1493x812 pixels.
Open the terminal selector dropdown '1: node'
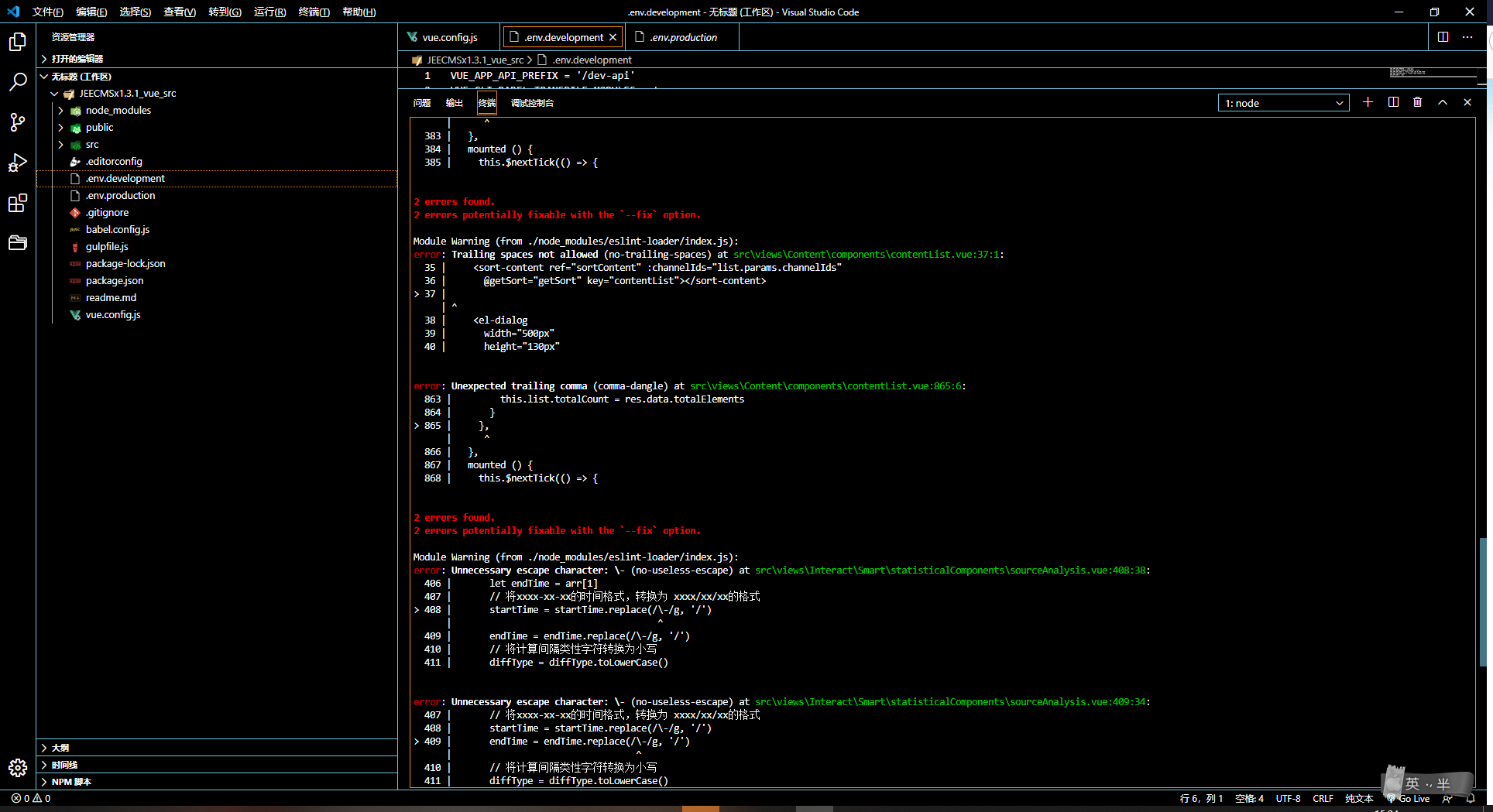[1283, 103]
